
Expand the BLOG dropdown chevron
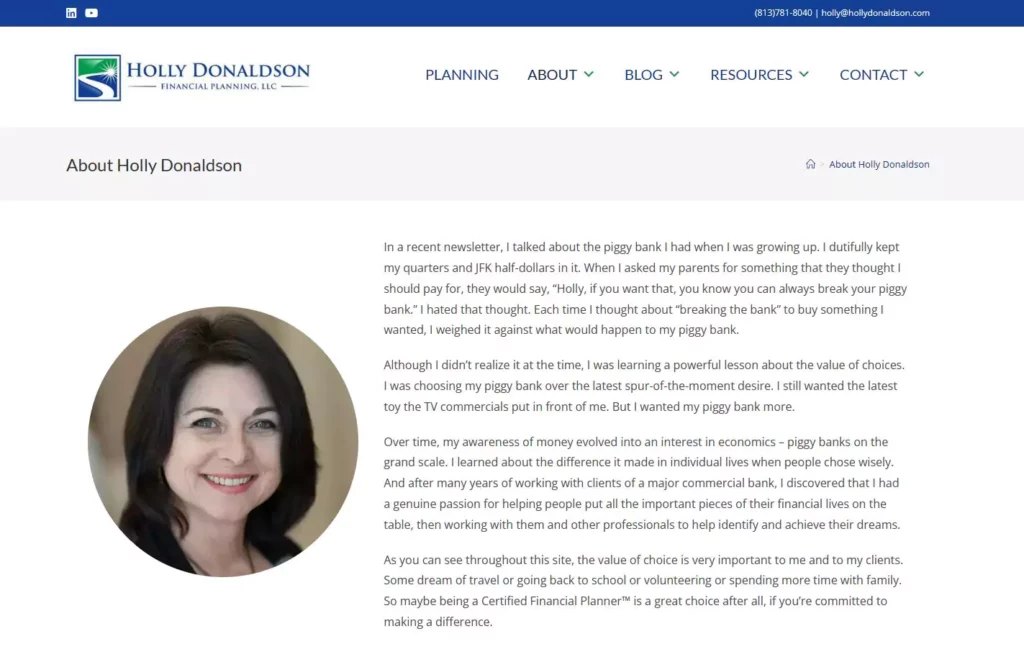(675, 74)
